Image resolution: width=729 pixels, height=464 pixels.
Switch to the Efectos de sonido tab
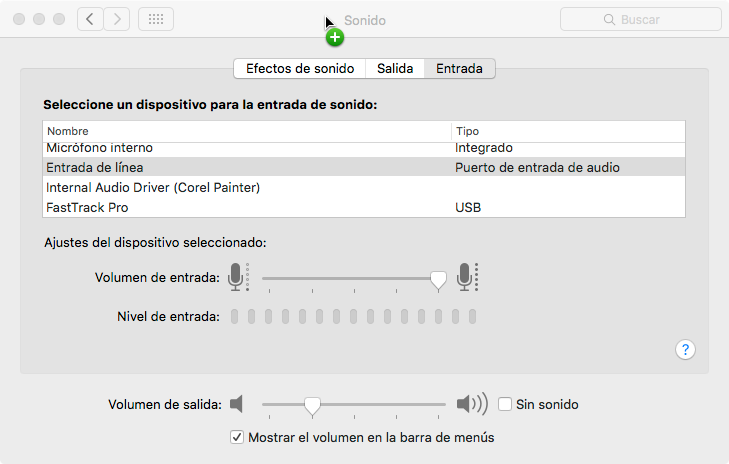pyautogui.click(x=300, y=69)
